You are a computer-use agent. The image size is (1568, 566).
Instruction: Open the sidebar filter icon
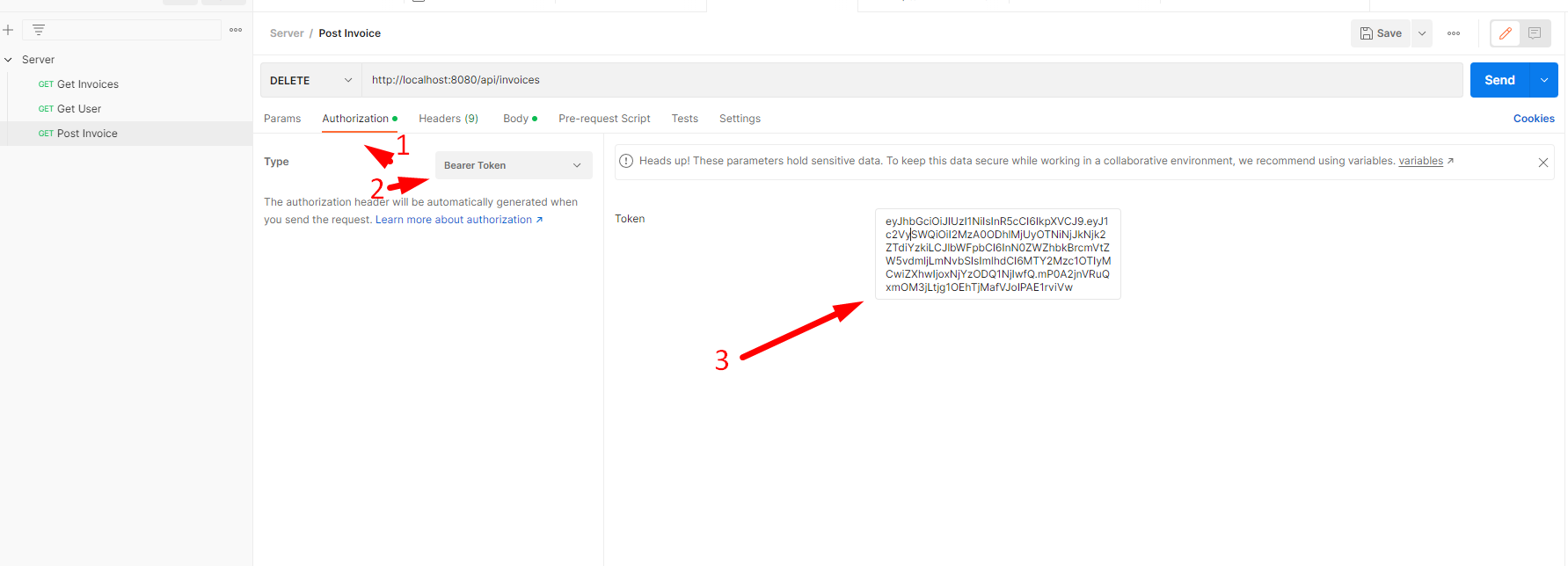pyautogui.click(x=39, y=30)
